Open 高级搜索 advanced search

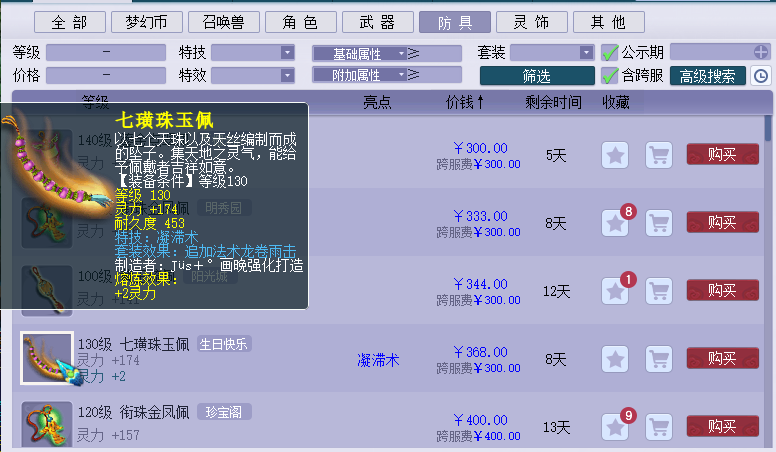[x=708, y=76]
